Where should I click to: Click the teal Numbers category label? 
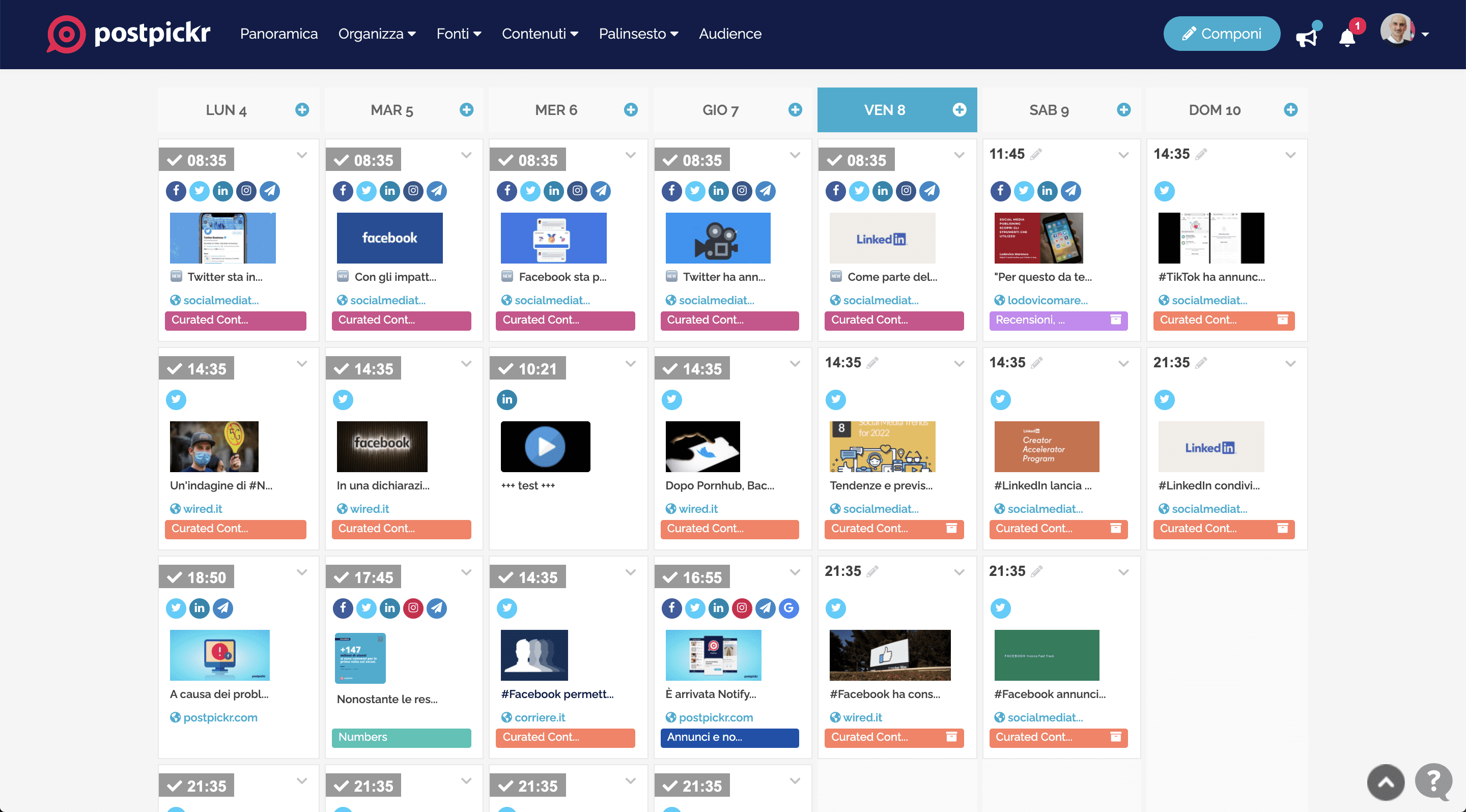tap(401, 737)
